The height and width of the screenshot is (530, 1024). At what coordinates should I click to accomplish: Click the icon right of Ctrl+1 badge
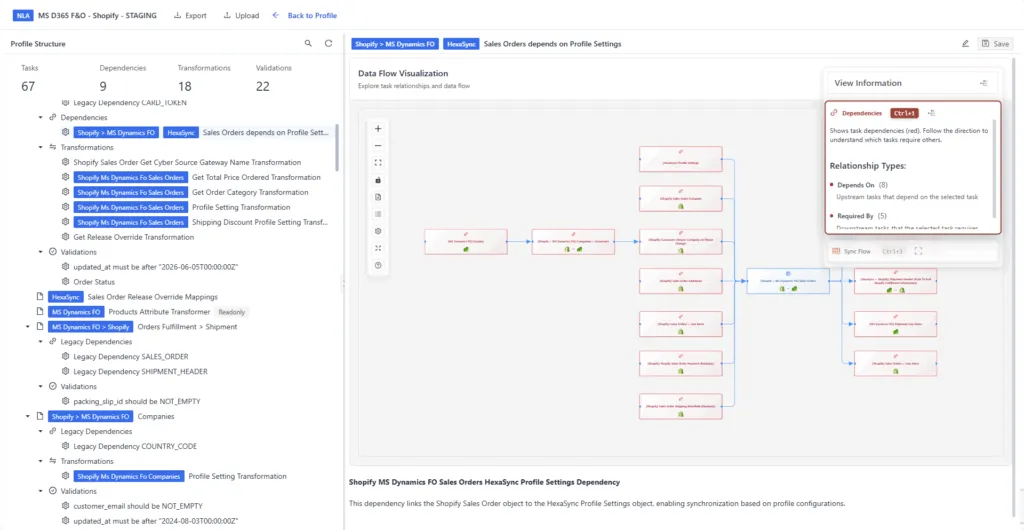[931, 113]
